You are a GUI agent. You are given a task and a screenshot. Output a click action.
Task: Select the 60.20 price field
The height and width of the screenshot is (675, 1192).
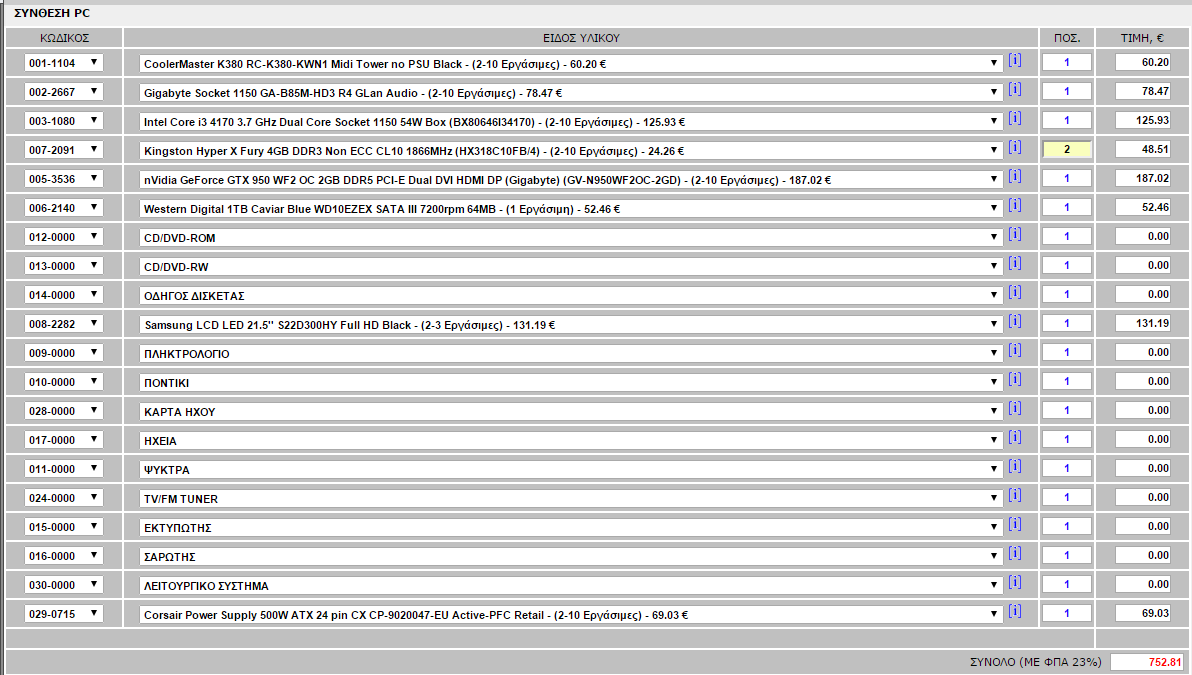point(1143,62)
